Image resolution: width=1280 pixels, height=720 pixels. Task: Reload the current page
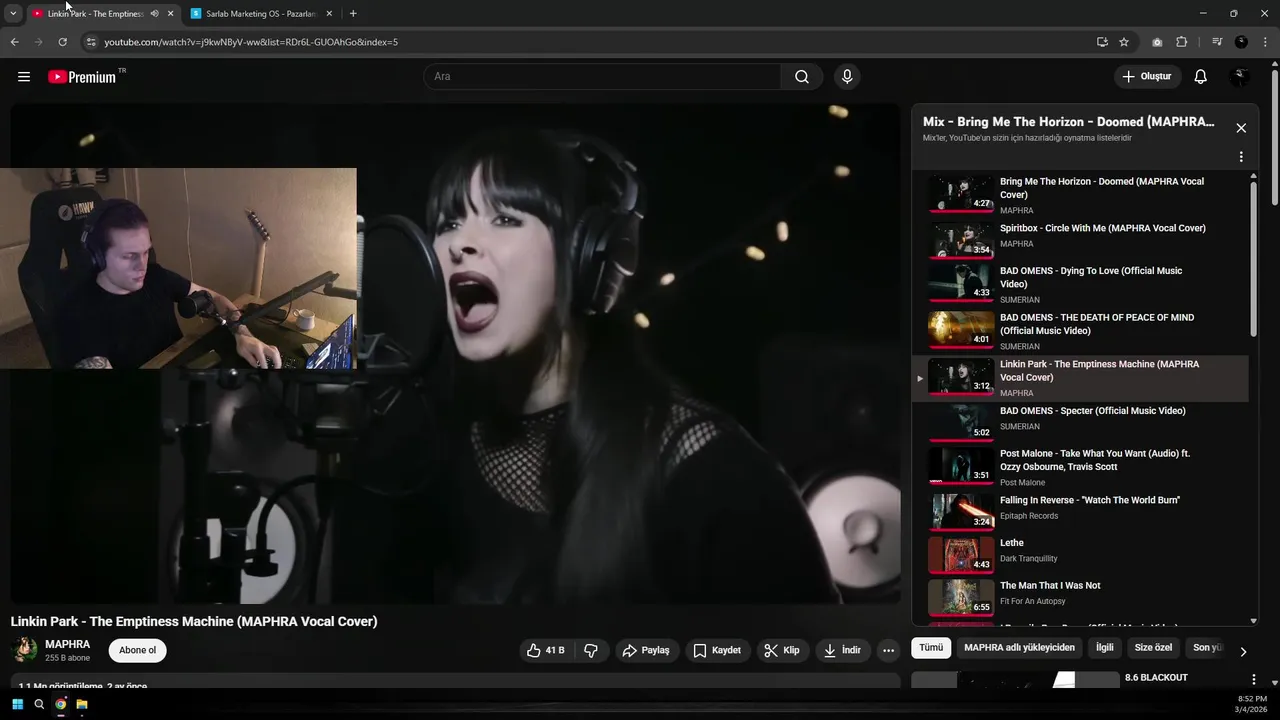[62, 42]
